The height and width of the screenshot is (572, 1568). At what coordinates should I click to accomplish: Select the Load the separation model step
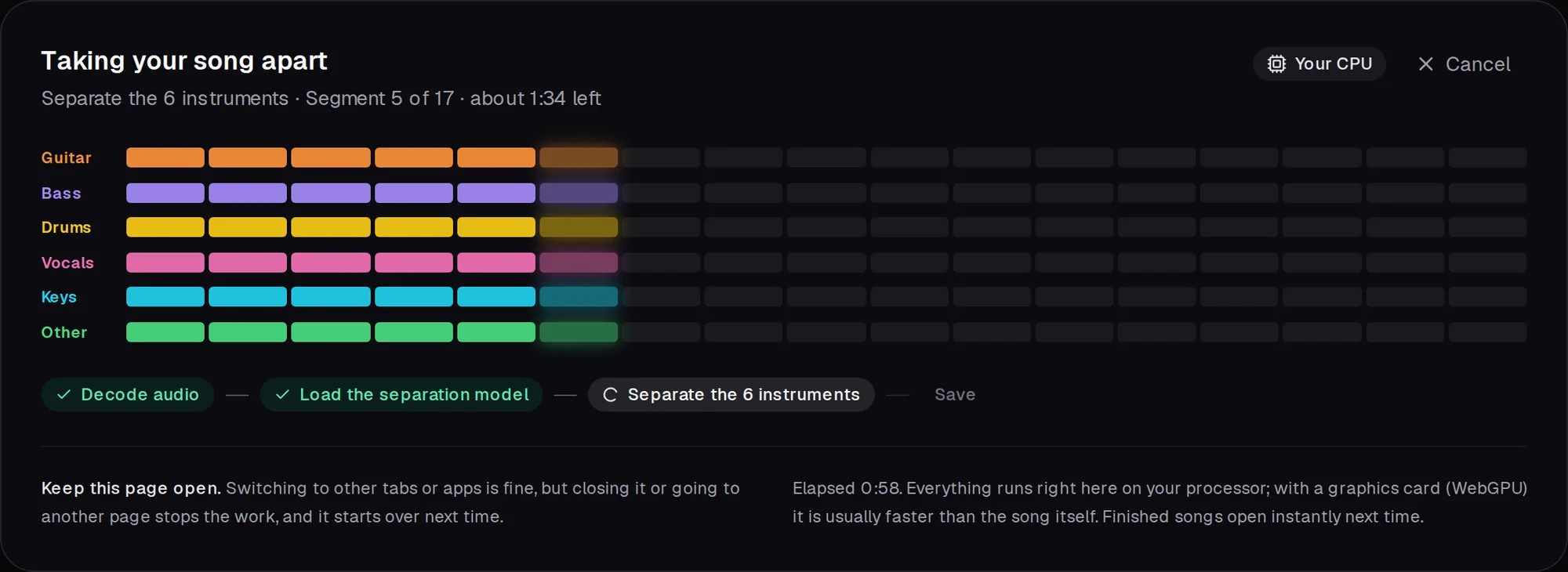pyautogui.click(x=401, y=395)
